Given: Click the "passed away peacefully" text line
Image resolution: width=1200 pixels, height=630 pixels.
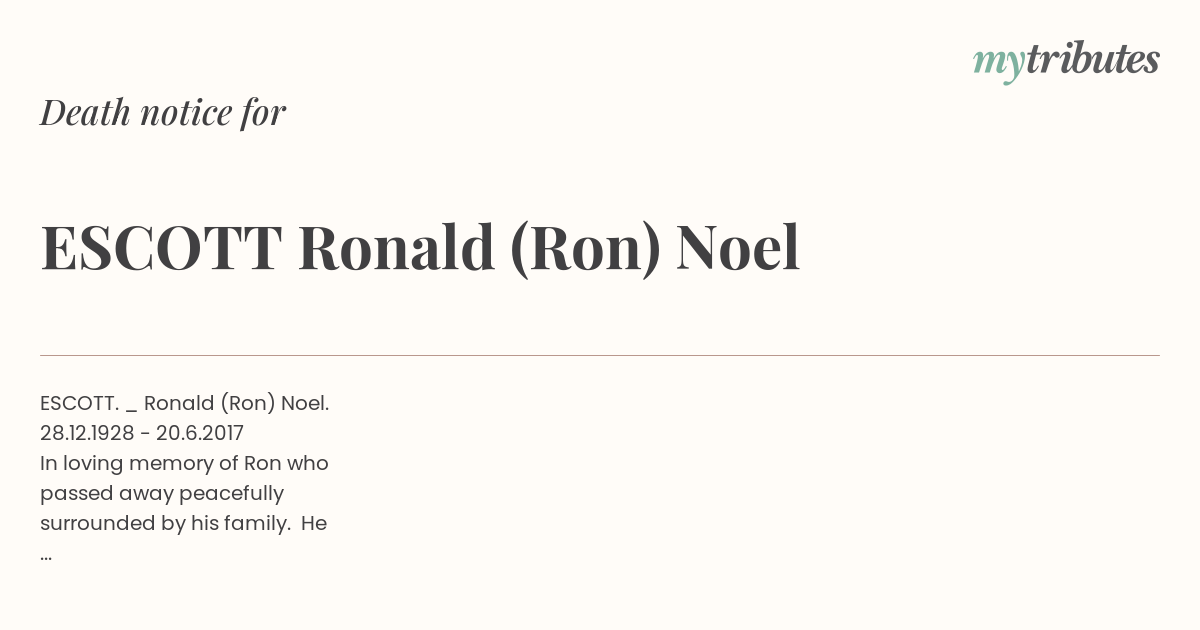Looking at the screenshot, I should coord(162,494).
